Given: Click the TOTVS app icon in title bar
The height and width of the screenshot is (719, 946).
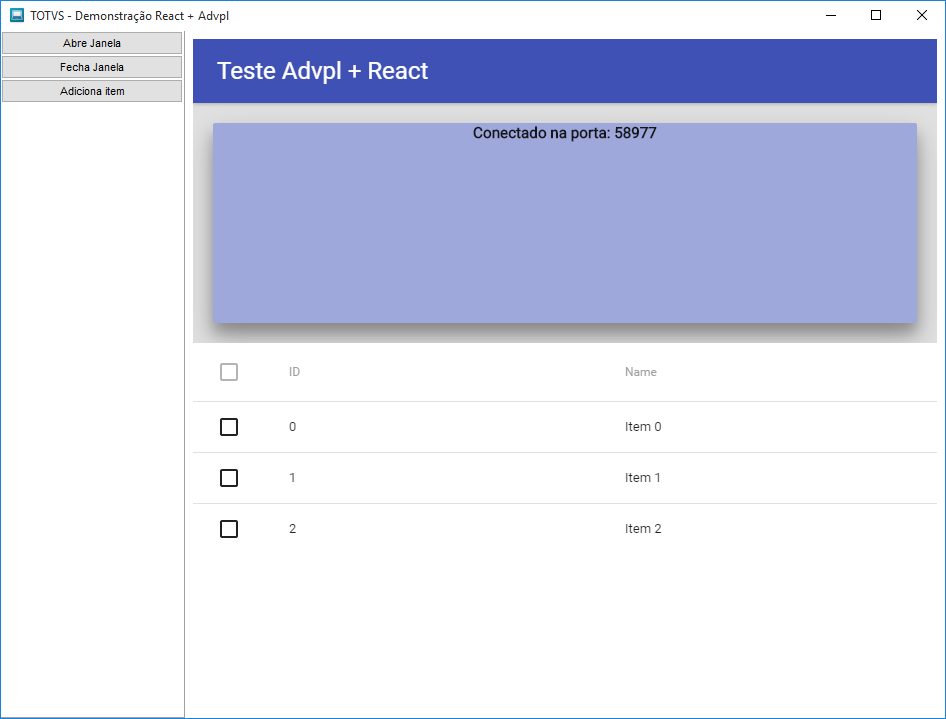Looking at the screenshot, I should [x=17, y=16].
